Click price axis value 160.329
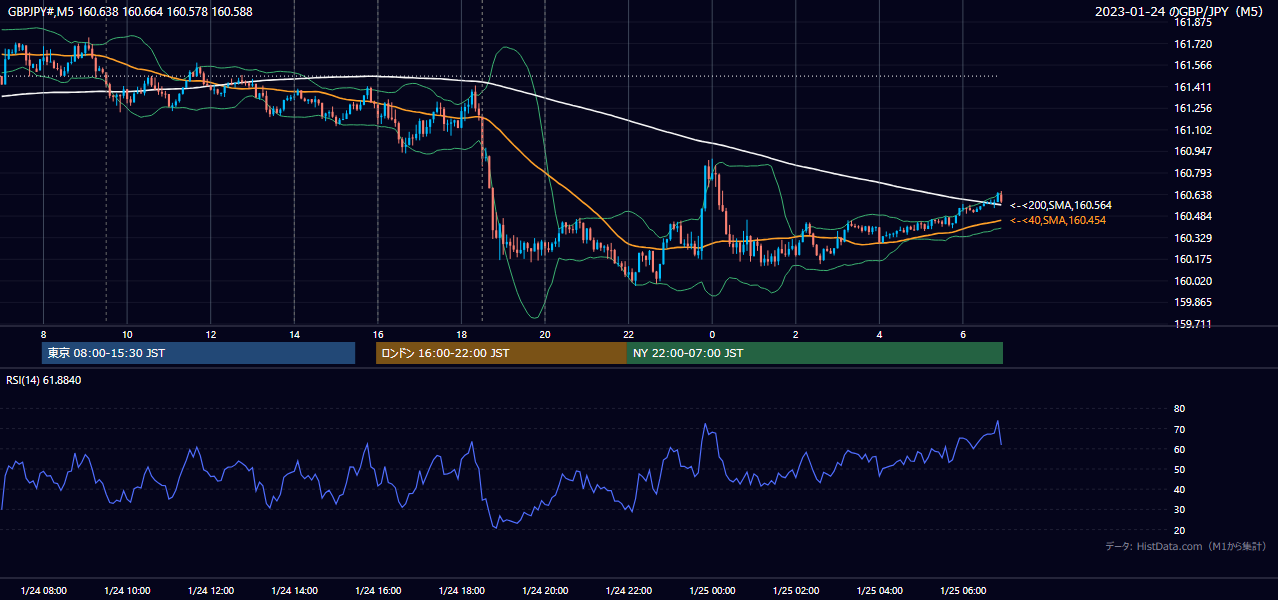 [1192, 238]
